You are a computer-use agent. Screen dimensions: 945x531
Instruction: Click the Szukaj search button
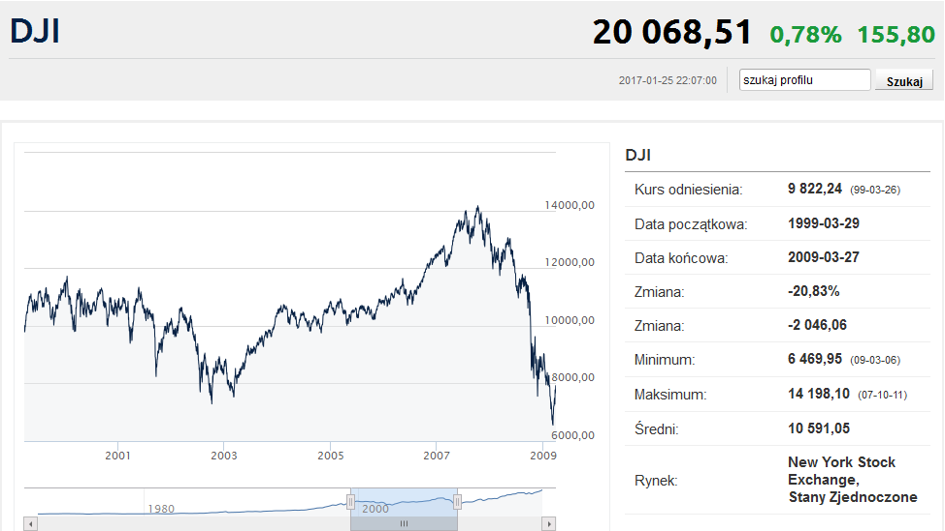(x=904, y=81)
